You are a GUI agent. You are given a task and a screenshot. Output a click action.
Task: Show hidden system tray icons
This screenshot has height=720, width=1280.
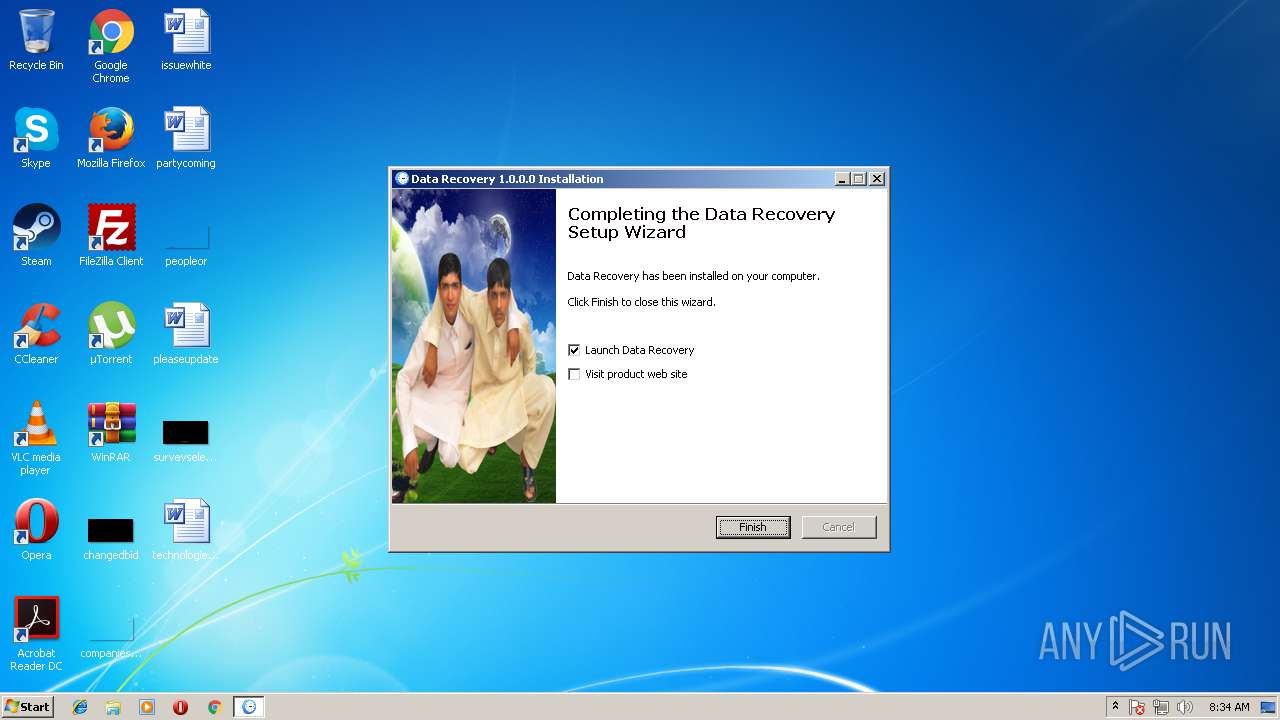tap(1115, 707)
